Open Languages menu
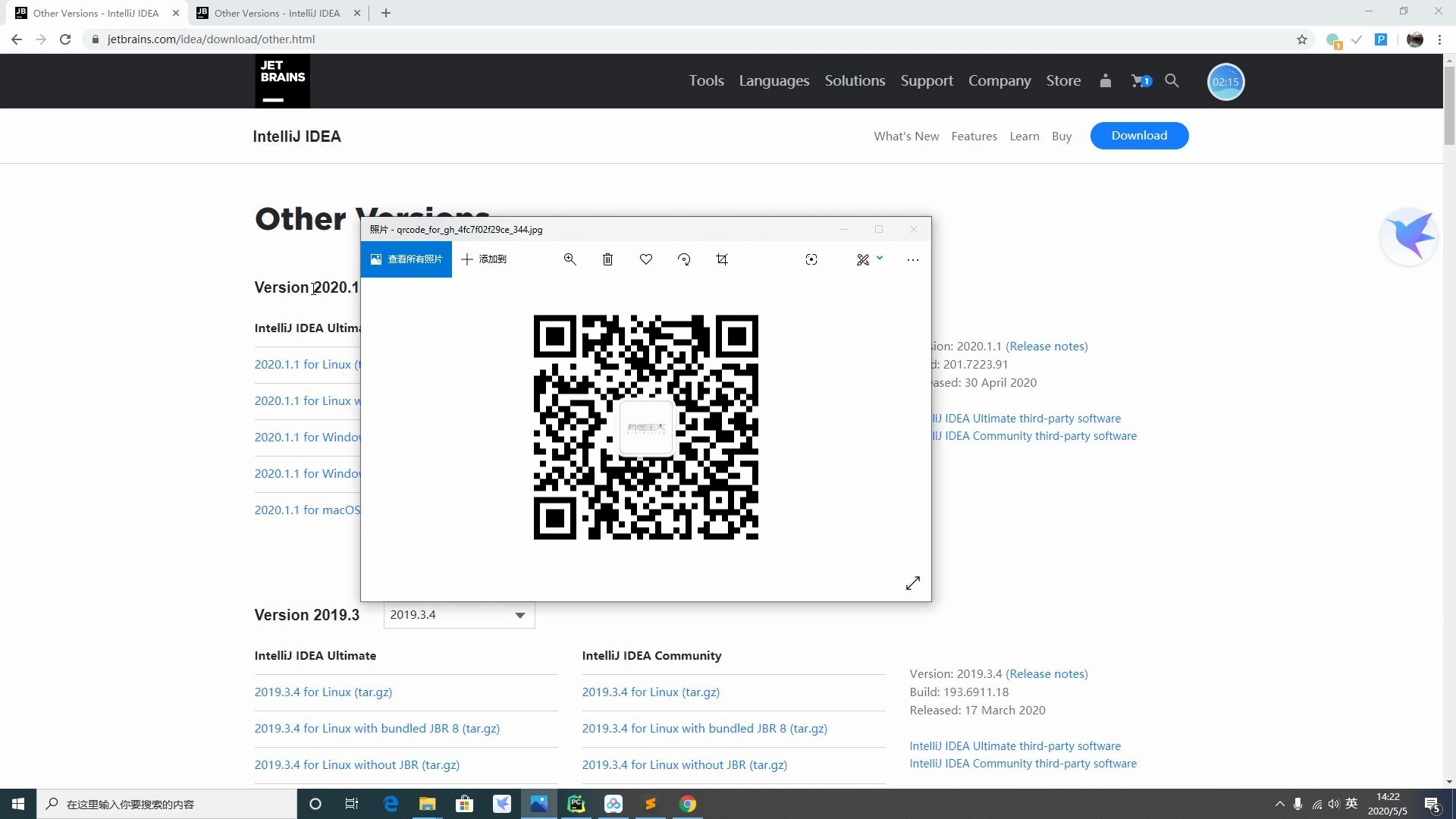Image resolution: width=1456 pixels, height=819 pixels. pos(774,80)
